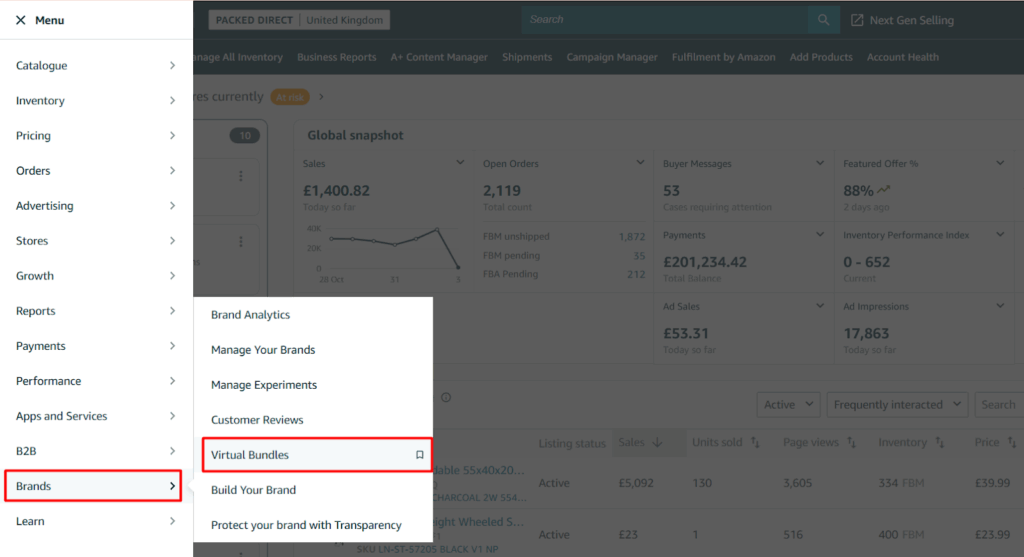Open the Campaign Manager link

click(x=612, y=57)
